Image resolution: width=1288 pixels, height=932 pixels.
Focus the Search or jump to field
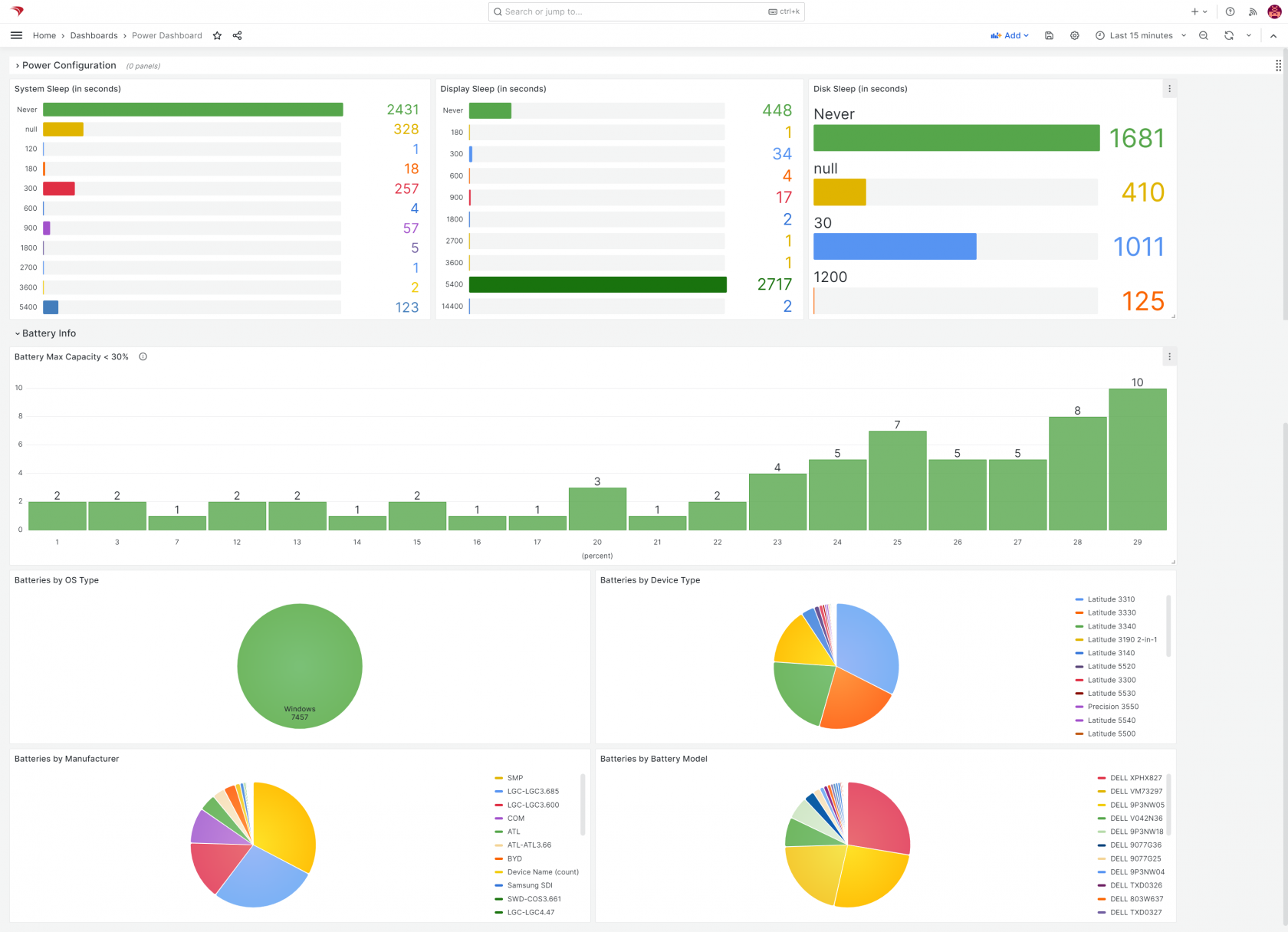[x=646, y=11]
